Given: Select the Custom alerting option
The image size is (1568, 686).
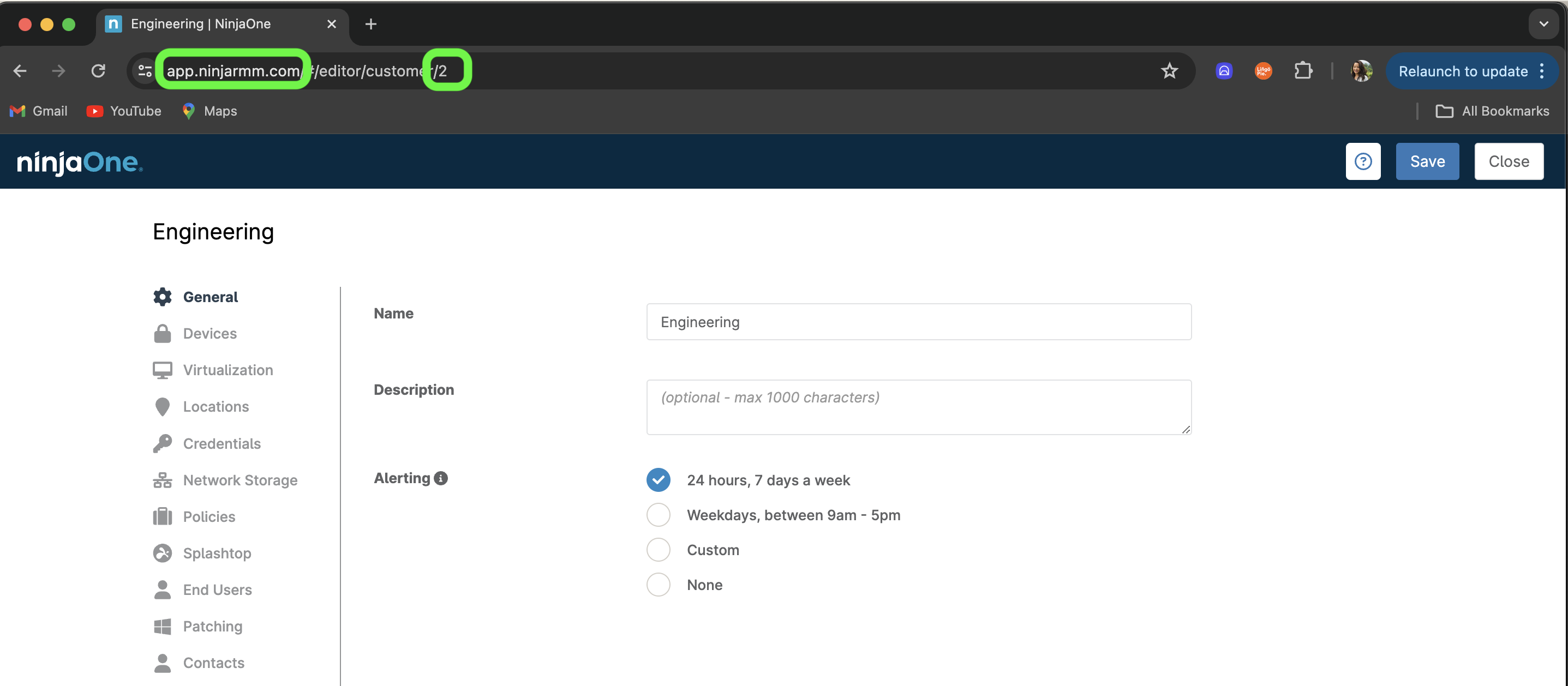Looking at the screenshot, I should (658, 550).
